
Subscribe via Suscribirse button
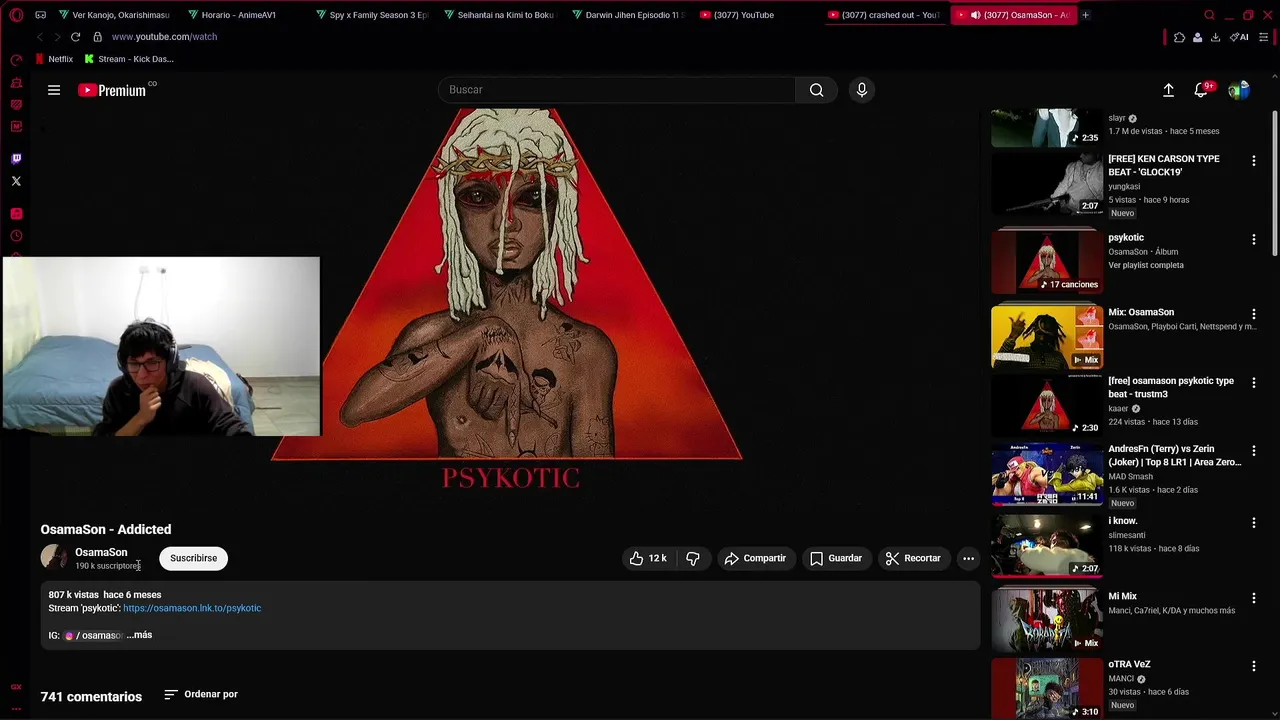click(x=193, y=558)
